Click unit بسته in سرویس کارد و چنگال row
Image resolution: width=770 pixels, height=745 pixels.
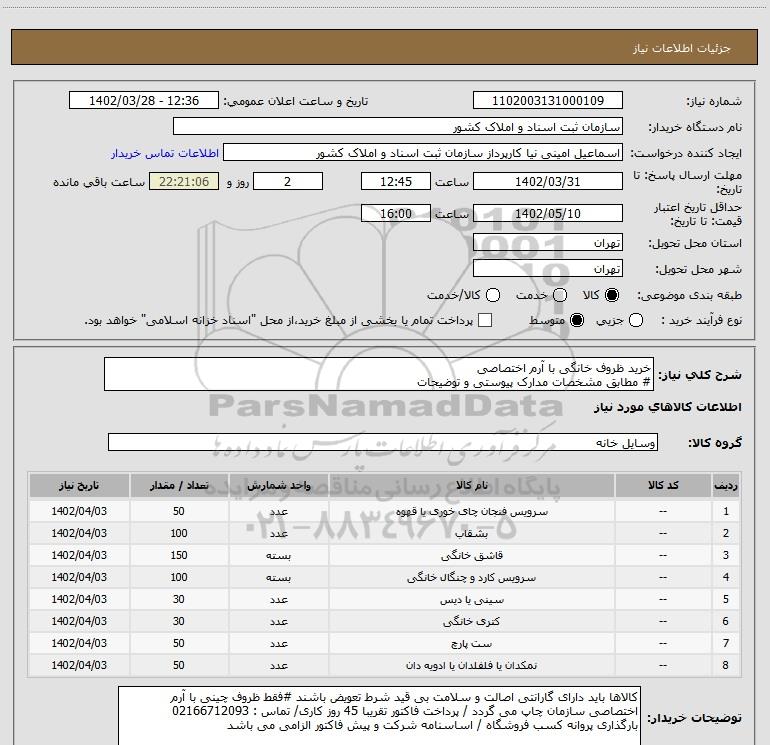tap(278, 578)
